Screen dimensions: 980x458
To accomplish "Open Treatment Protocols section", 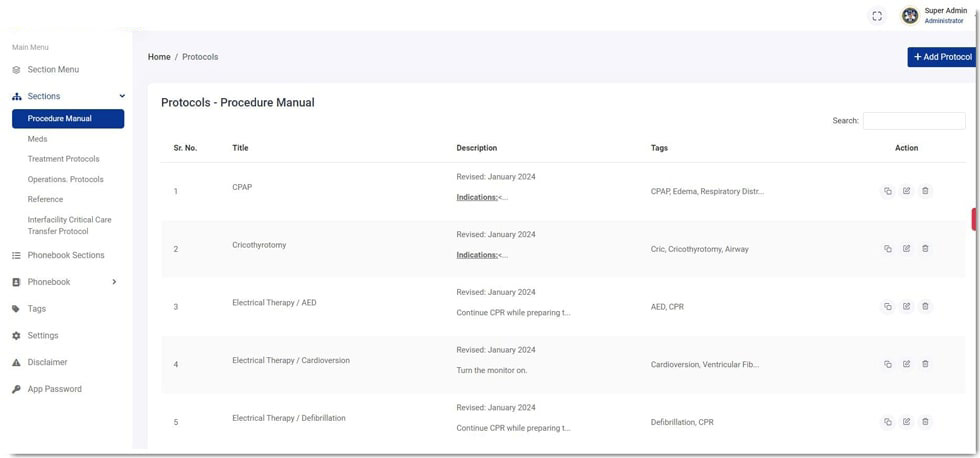I will click(x=63, y=159).
